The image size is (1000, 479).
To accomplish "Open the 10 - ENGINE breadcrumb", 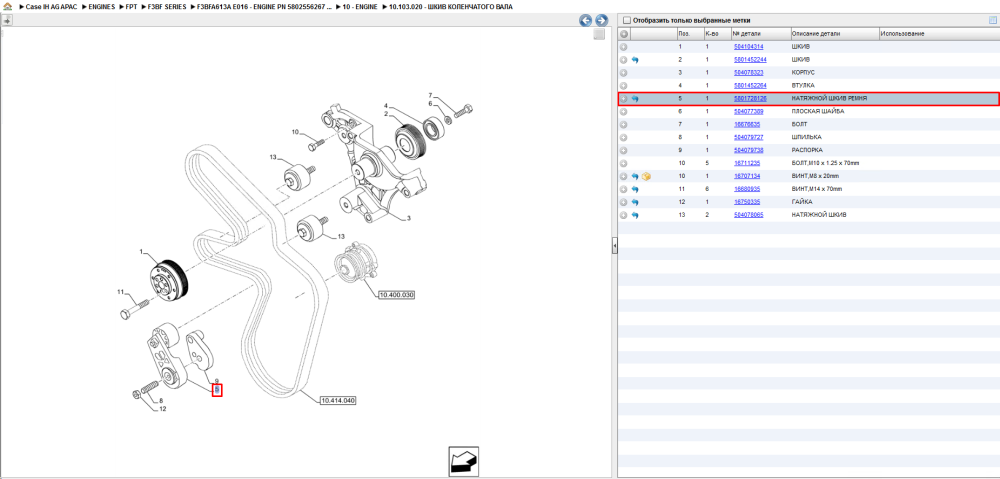I will pos(358,6).
